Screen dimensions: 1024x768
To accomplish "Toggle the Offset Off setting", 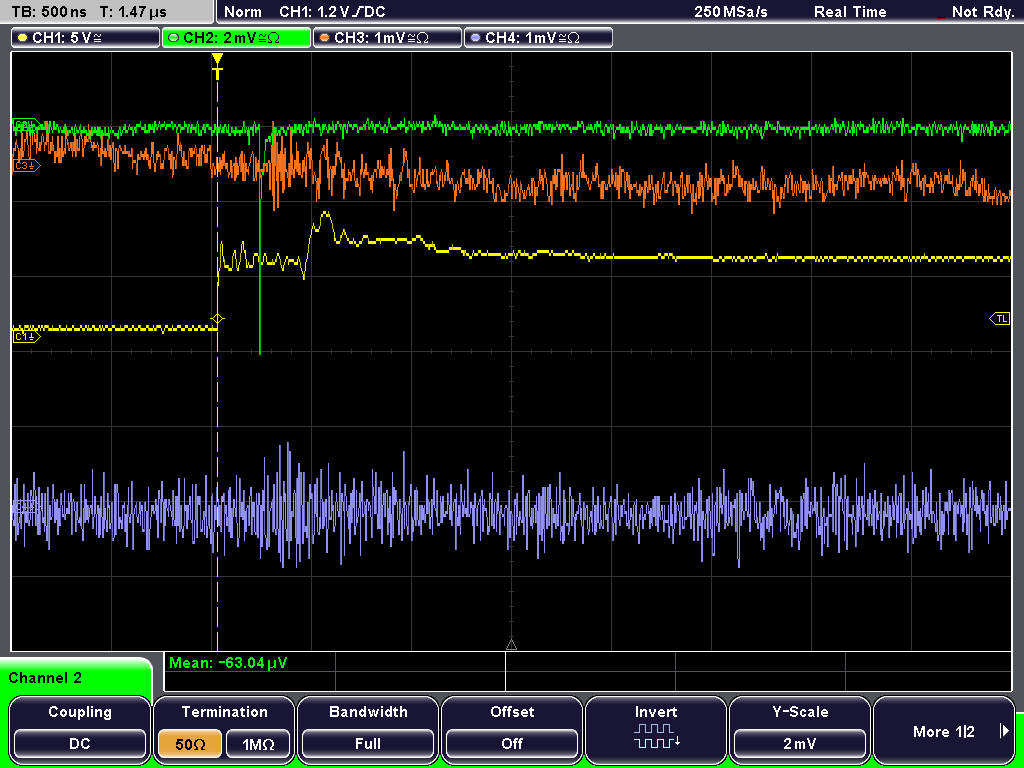I will pyautogui.click(x=512, y=729).
